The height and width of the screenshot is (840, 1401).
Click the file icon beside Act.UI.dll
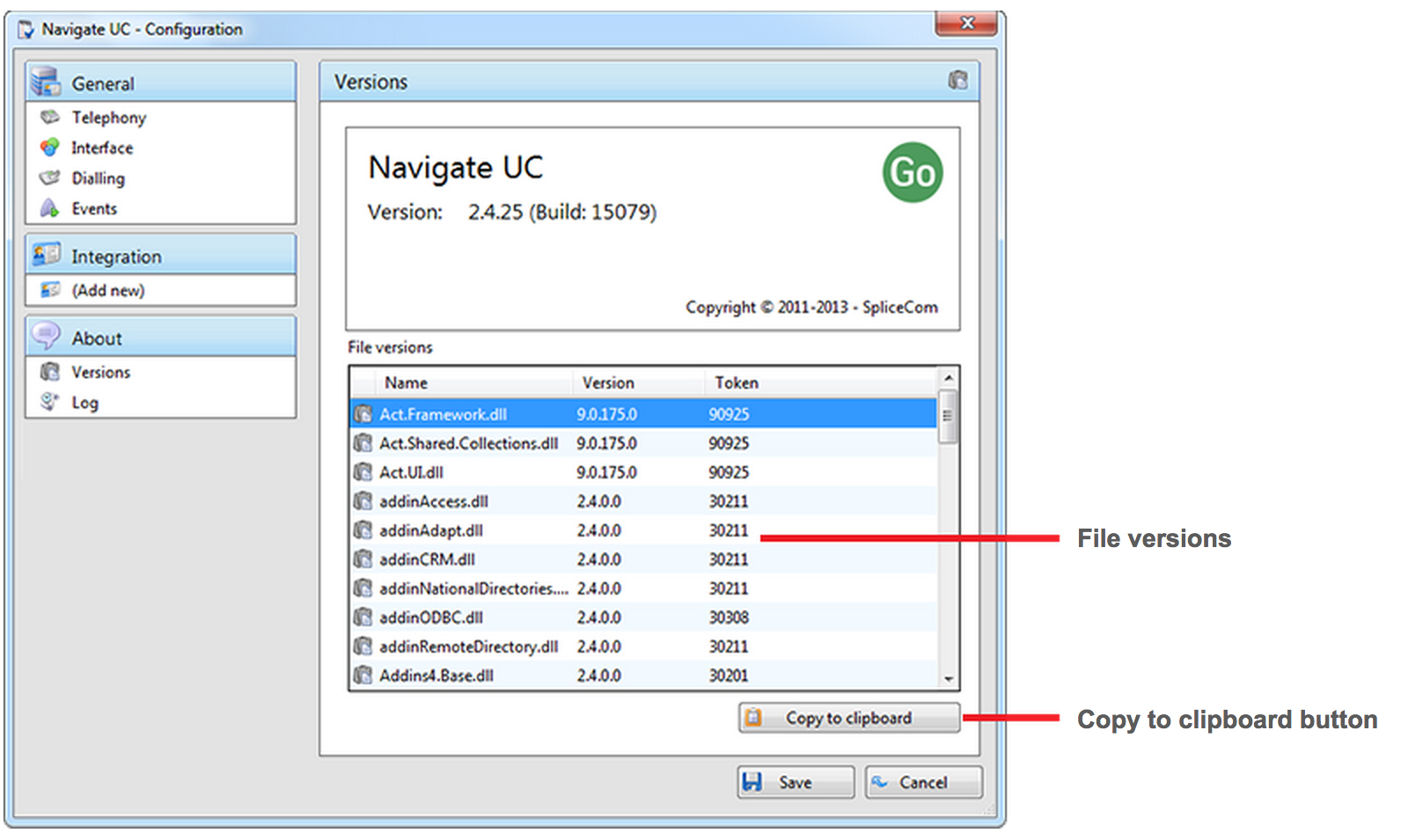pyautogui.click(x=363, y=471)
